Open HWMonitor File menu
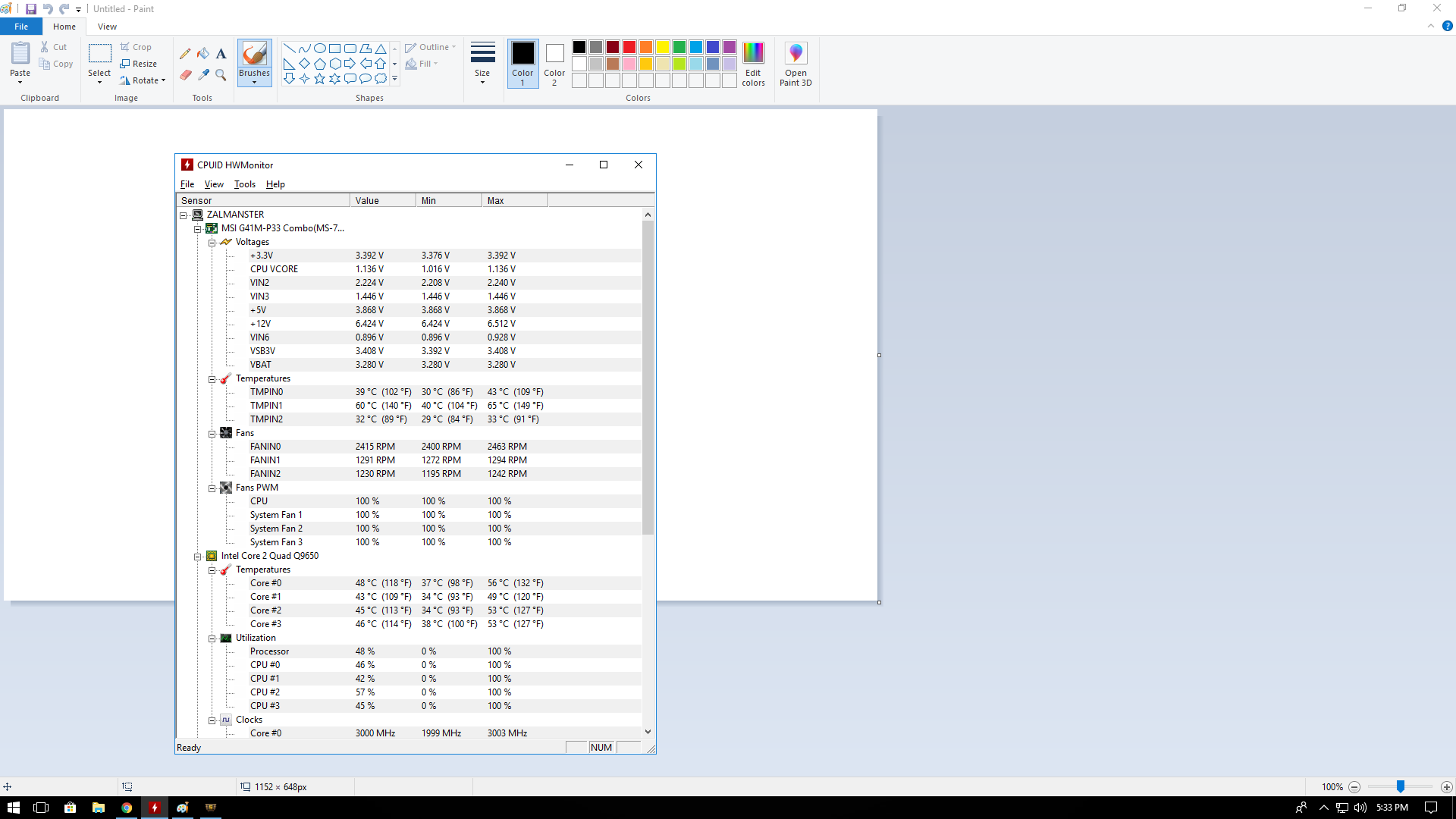Screen dimensions: 1456x819 187,184
